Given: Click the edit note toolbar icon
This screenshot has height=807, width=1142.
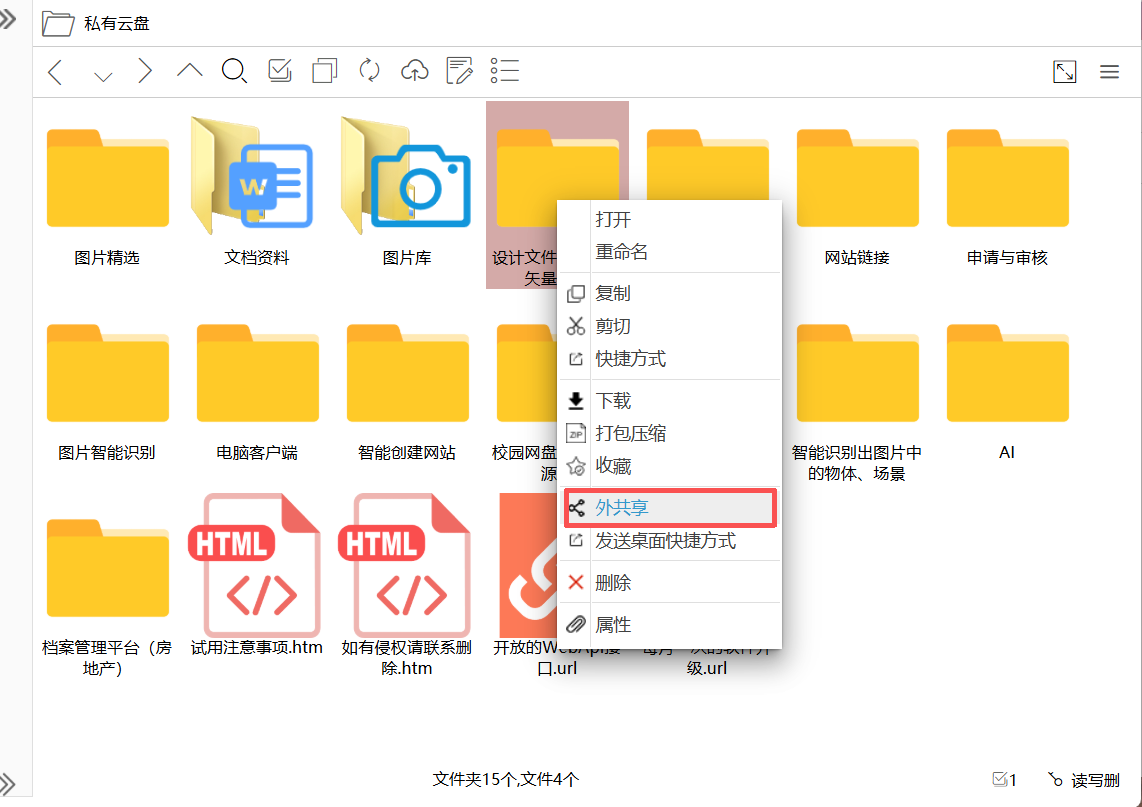Looking at the screenshot, I should point(459,71).
